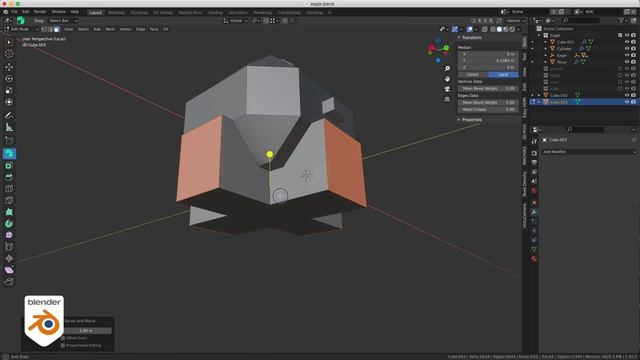Enable face select mode
Screen dimensions: 640x360
tap(57, 29)
